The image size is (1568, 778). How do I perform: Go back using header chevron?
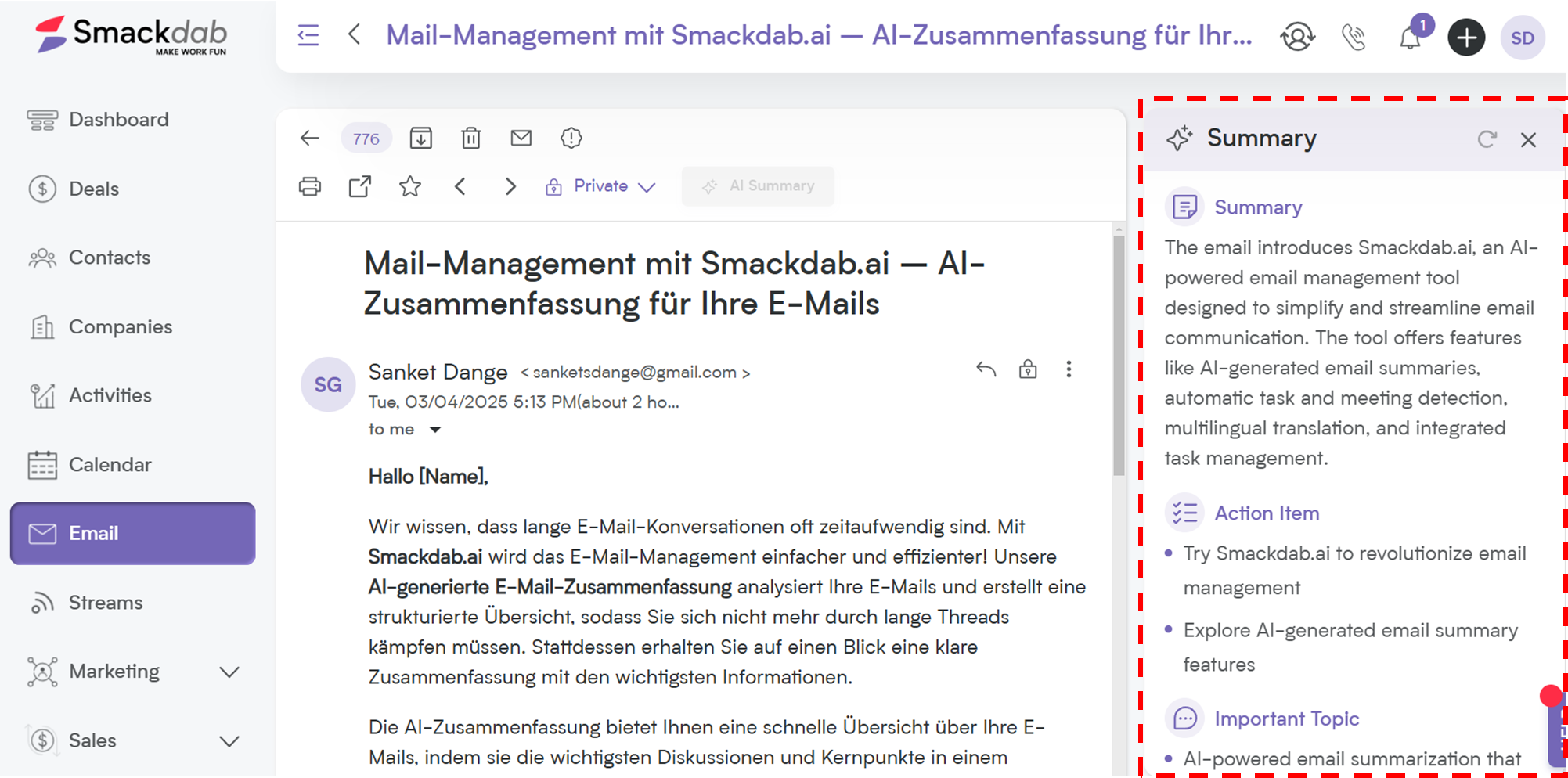click(355, 34)
